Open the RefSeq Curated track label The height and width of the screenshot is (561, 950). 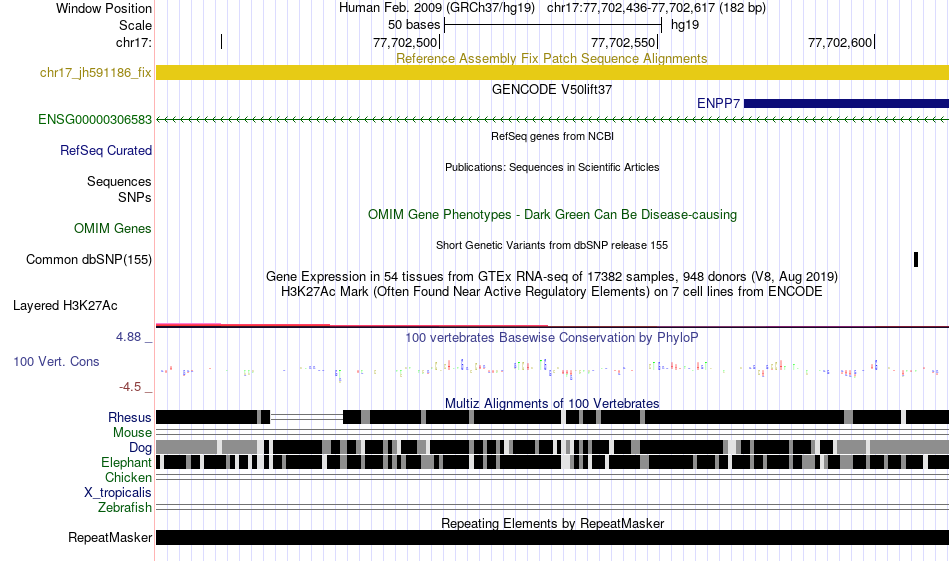point(105,150)
